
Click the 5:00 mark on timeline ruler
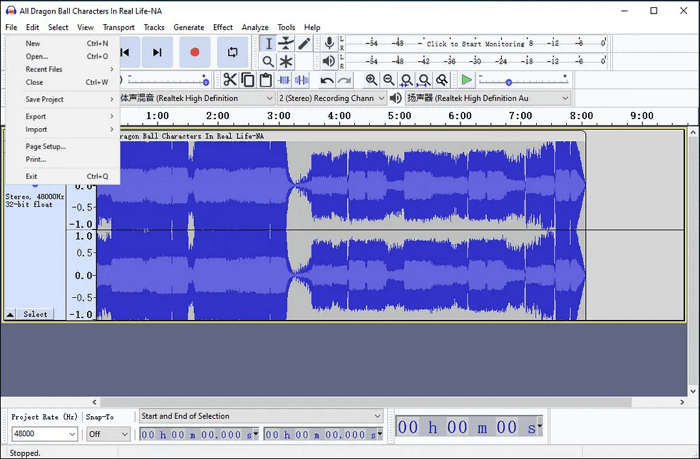(x=400, y=116)
